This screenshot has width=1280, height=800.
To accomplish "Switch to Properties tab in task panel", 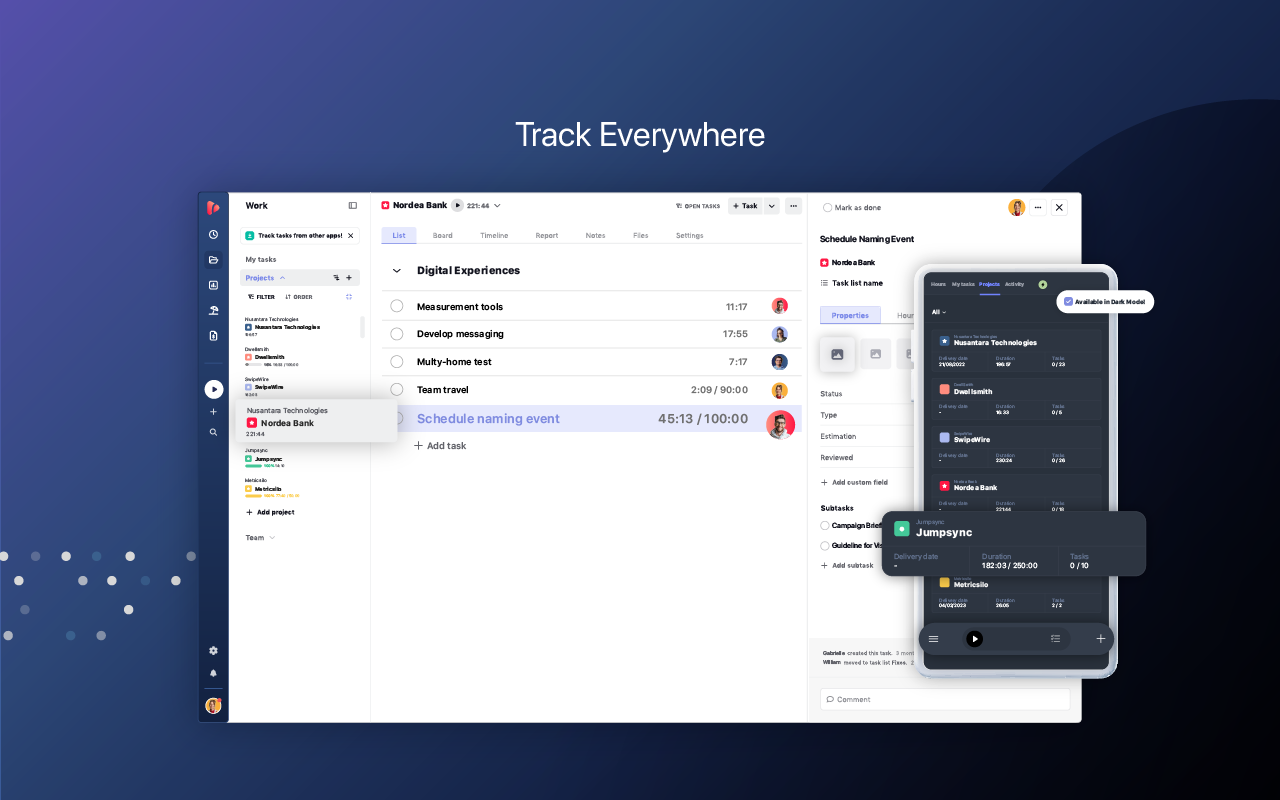I will coord(850,315).
